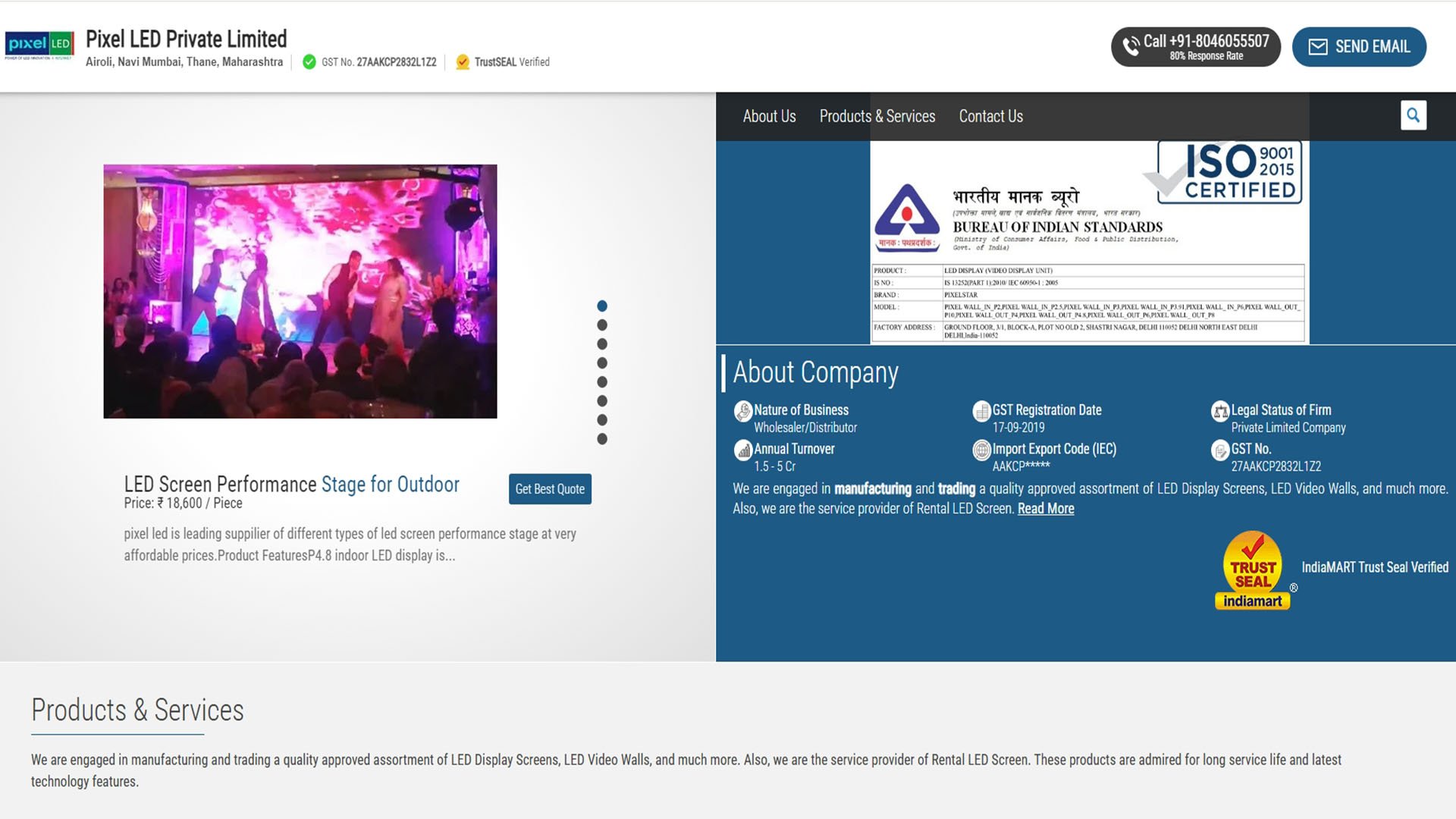Open LED Screen Performance Stage for Outdoor title
This screenshot has width=1456, height=819.
292,484
